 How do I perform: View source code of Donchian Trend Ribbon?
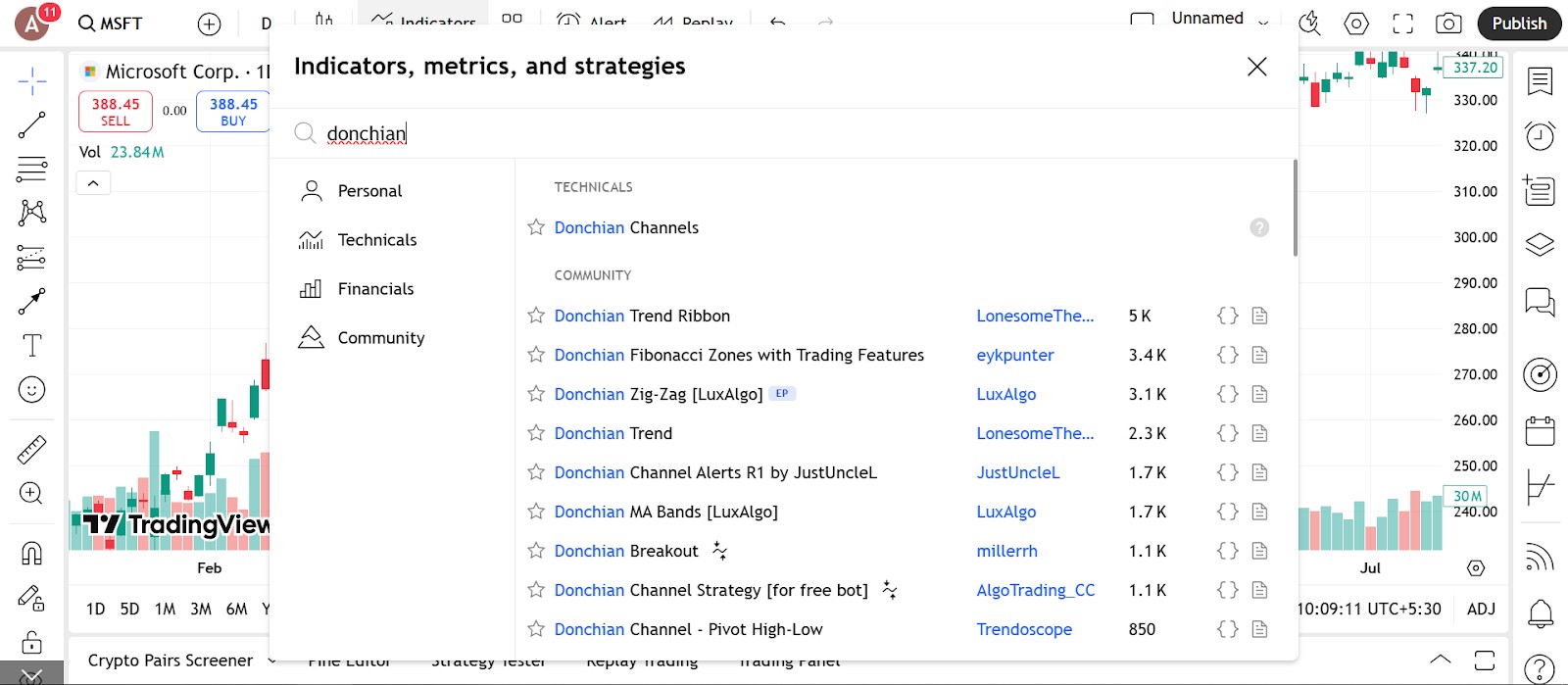1227,316
